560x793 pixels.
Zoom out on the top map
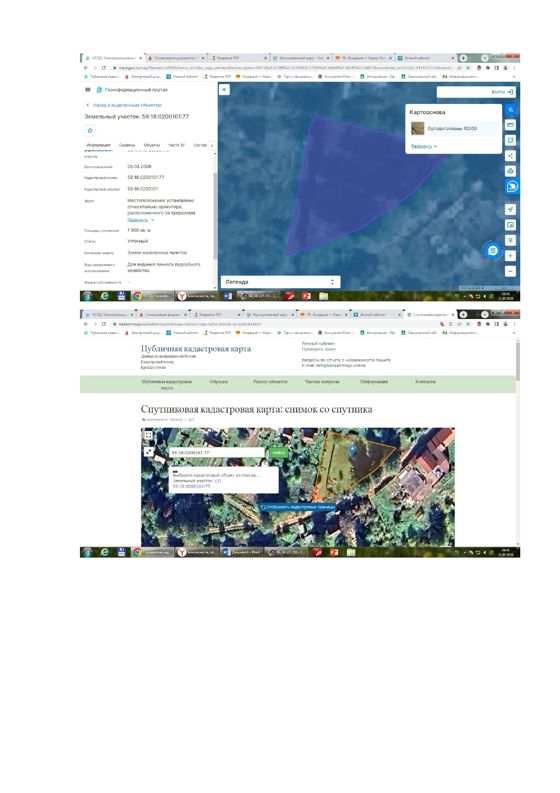[510, 271]
